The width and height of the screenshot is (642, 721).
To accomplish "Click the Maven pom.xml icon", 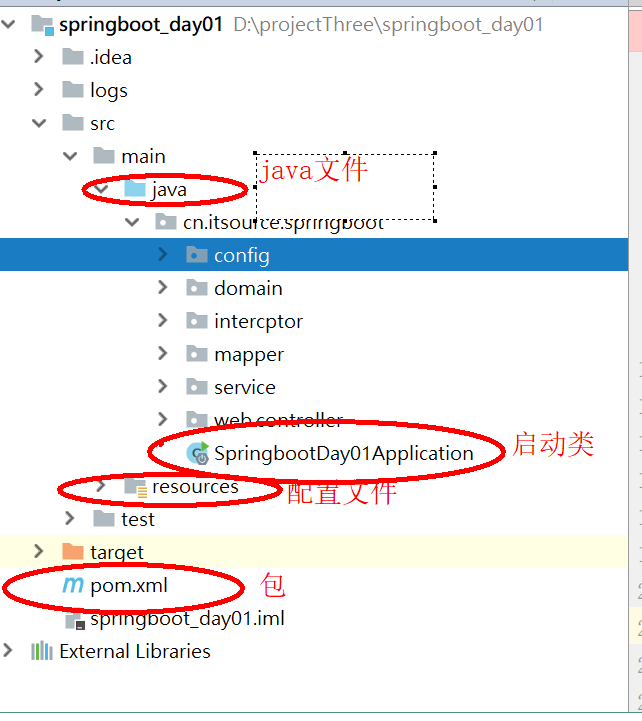I will [73, 585].
